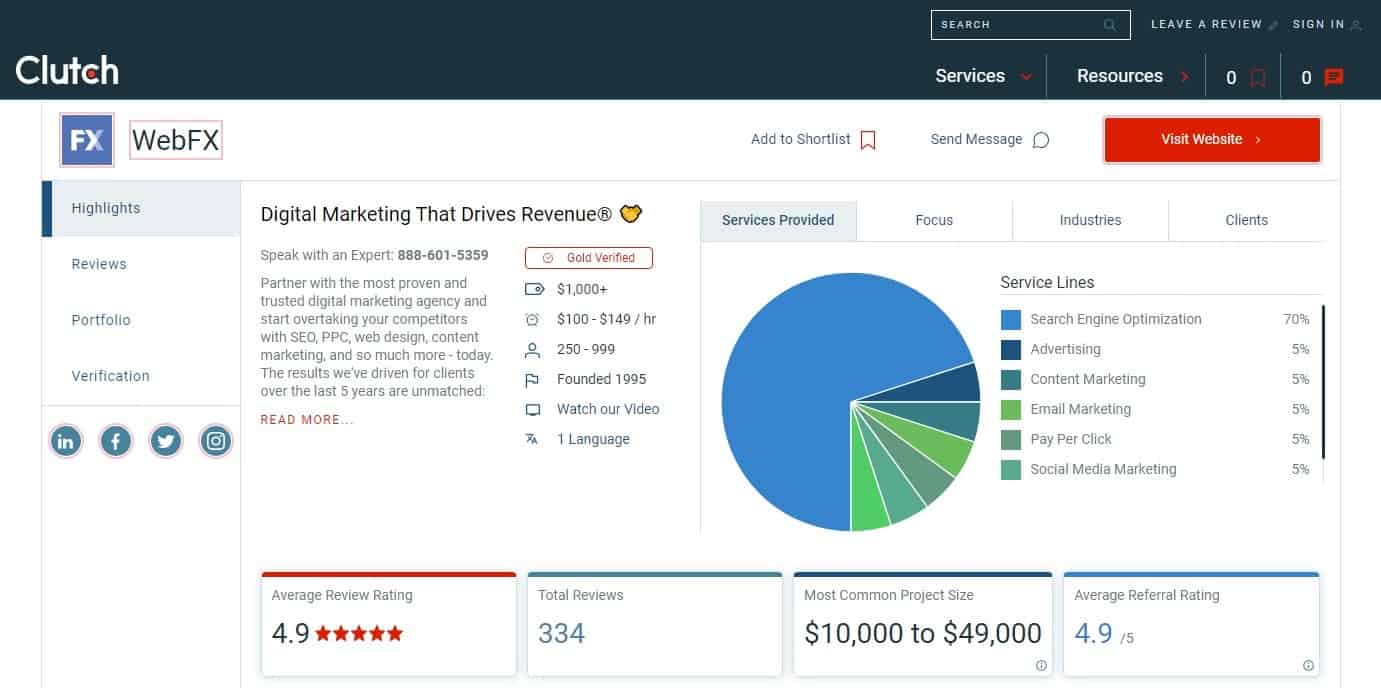Click the Email Marketing color swatch
This screenshot has width=1381, height=688.
(1011, 410)
